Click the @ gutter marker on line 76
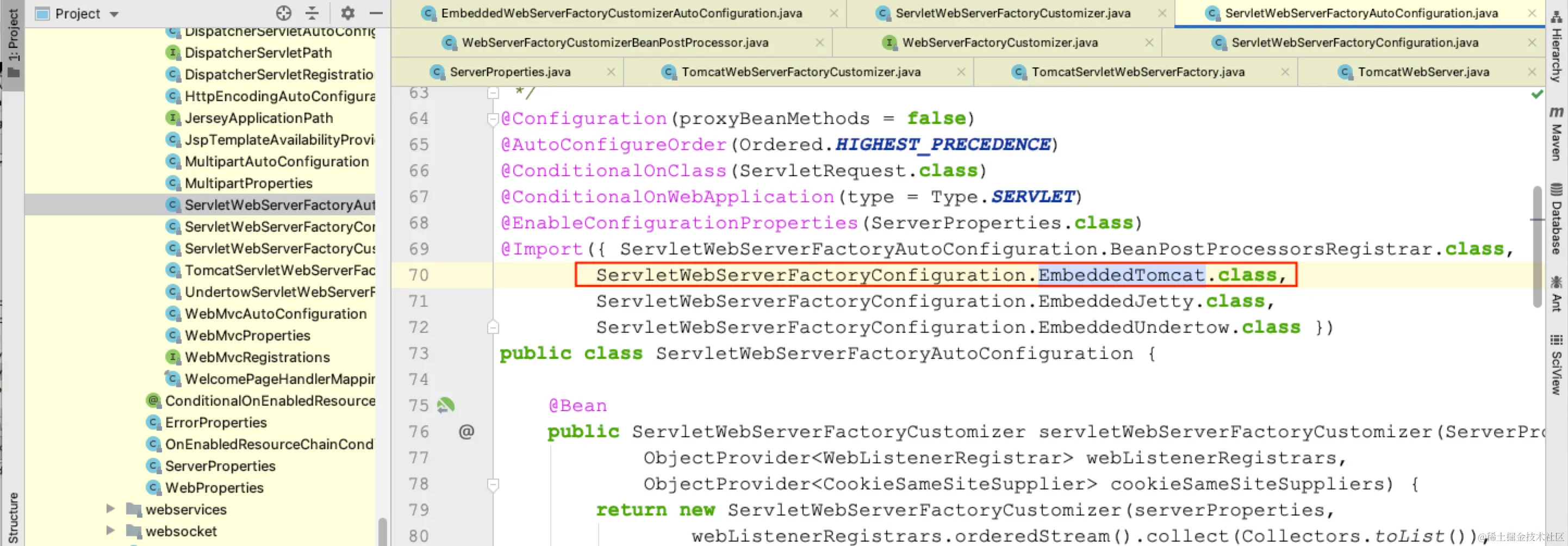This screenshot has height=546, width=1568. 466,432
